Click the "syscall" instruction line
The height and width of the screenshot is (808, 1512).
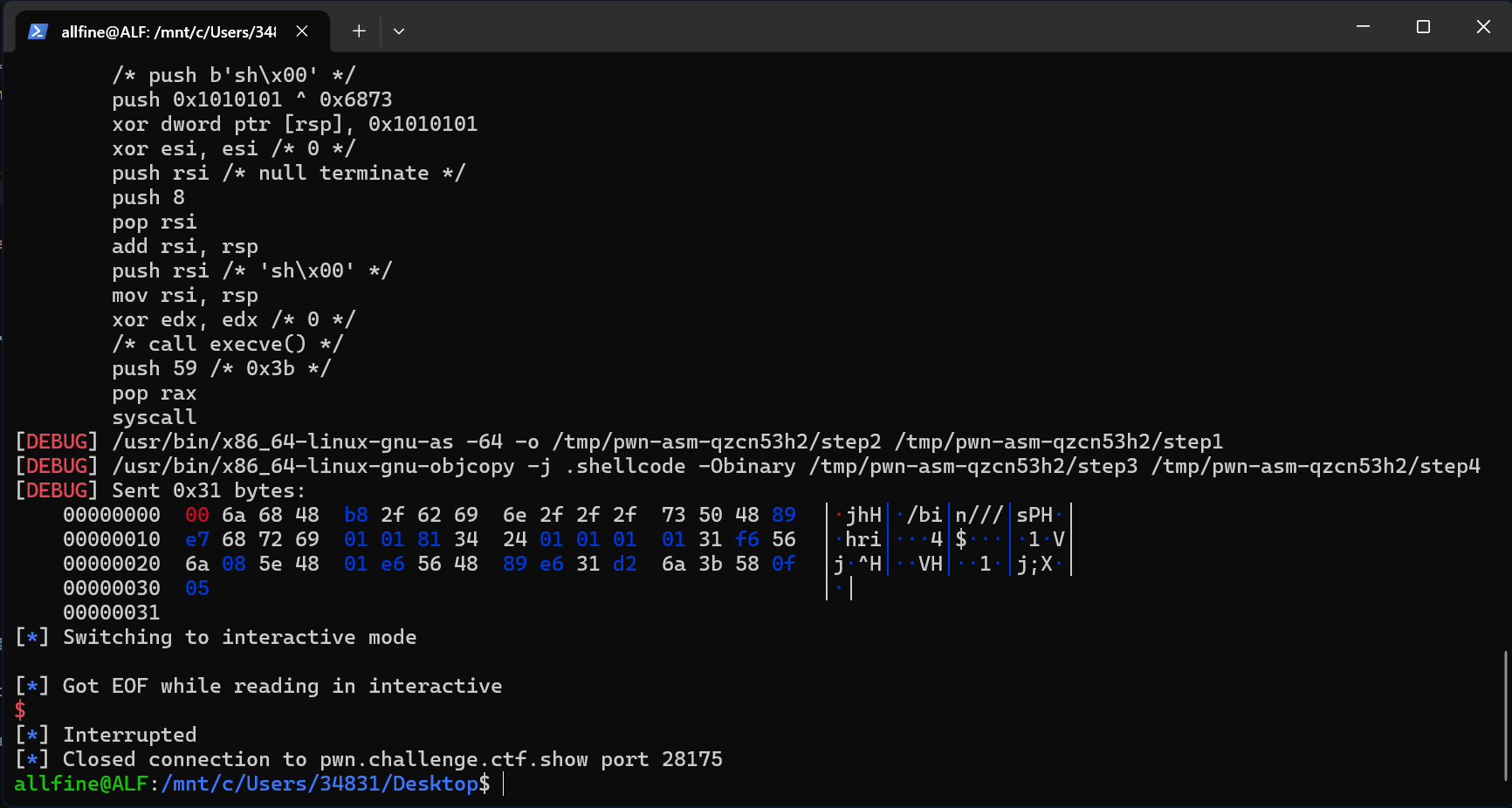click(155, 417)
